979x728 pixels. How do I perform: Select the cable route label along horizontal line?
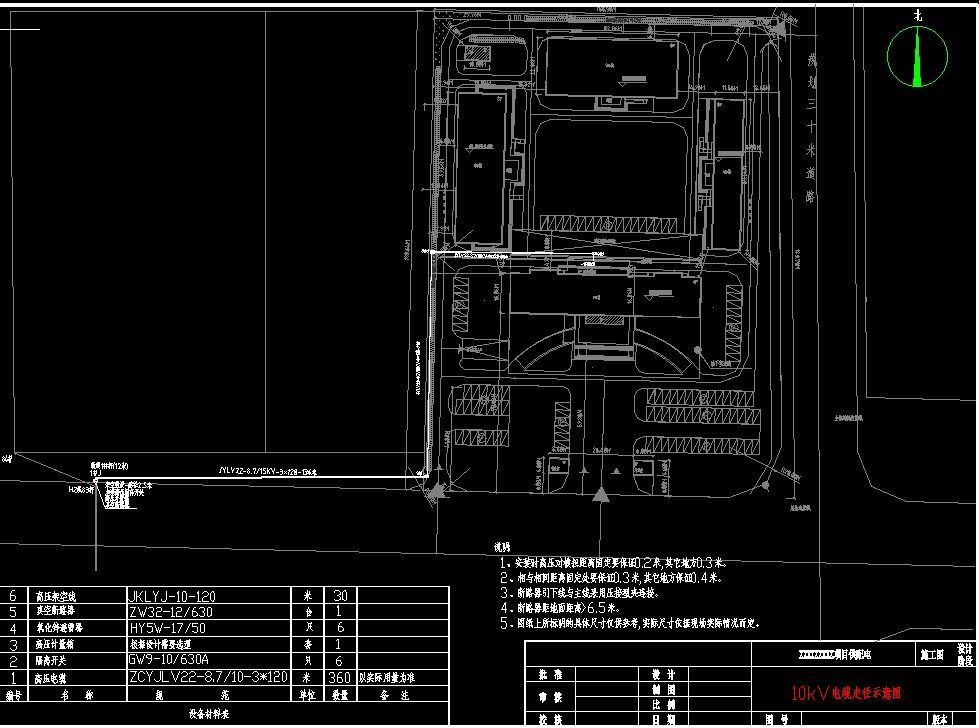268,468
